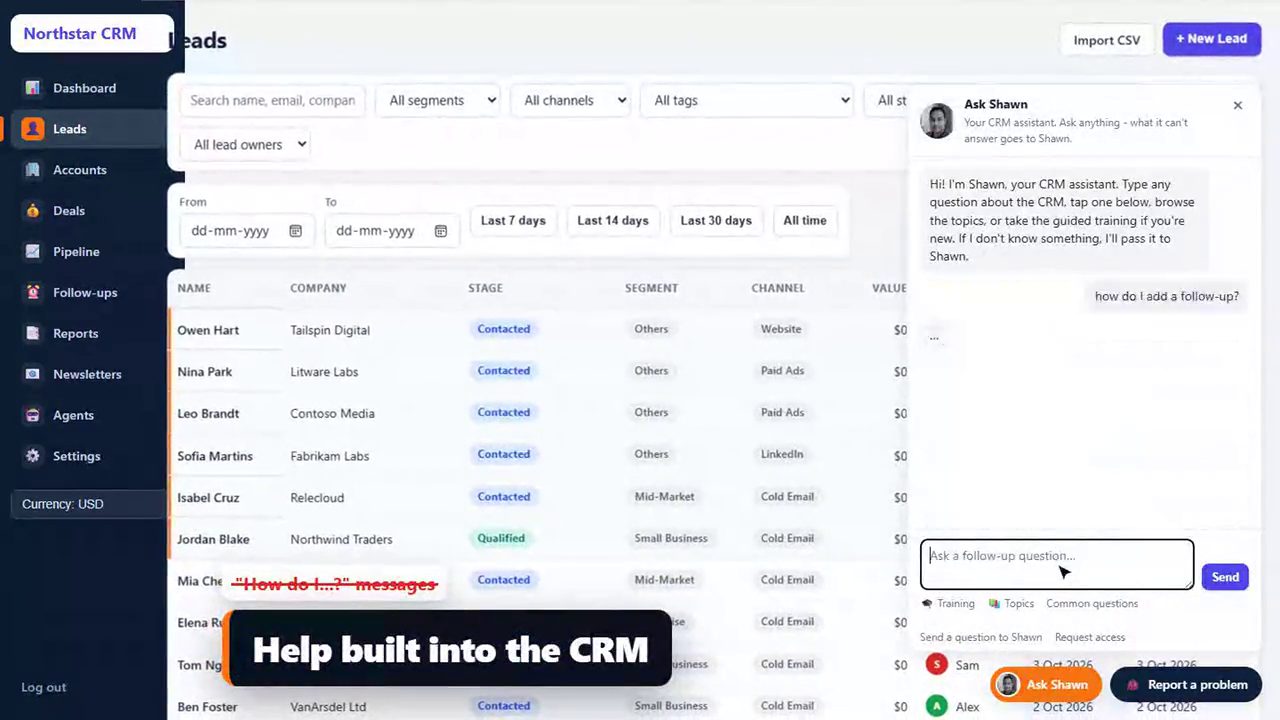Viewport: 1280px width, 720px height.
Task: Apply the Last 14 days filter
Action: point(613,221)
